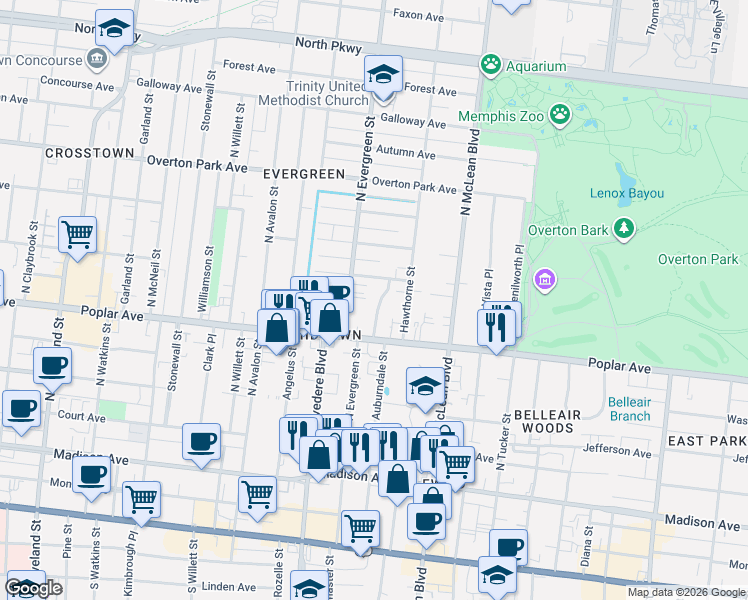Click the Crosstown Concourse museum pin
The height and width of the screenshot is (600, 748).
(x=97, y=60)
